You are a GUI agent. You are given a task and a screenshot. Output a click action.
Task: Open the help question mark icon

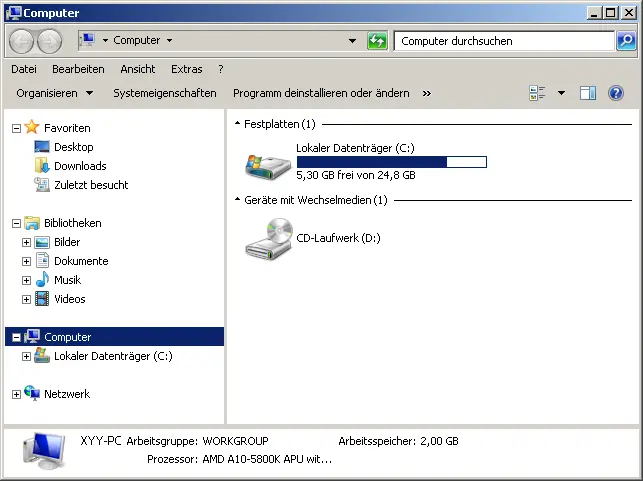click(x=616, y=93)
